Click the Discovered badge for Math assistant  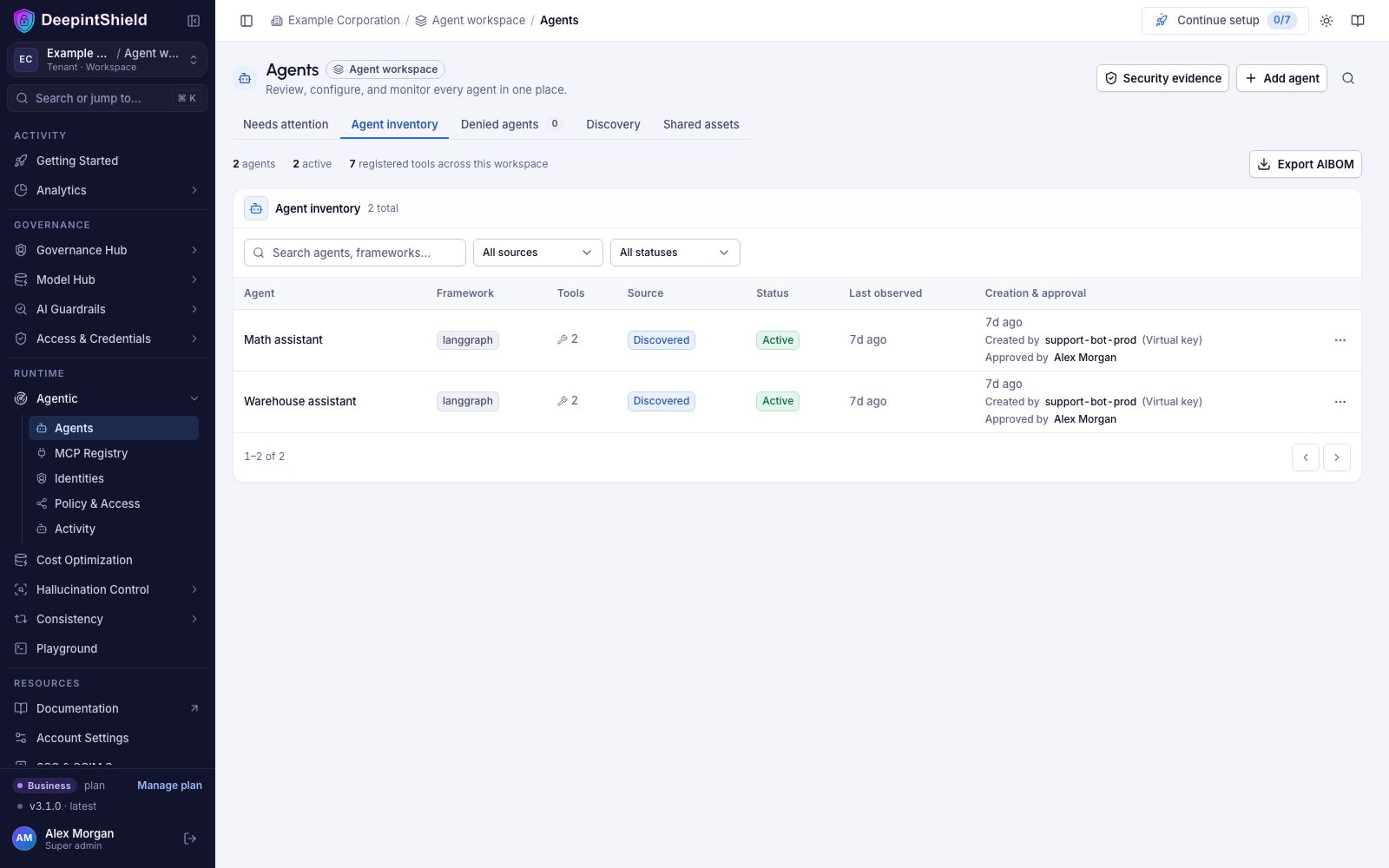(662, 340)
